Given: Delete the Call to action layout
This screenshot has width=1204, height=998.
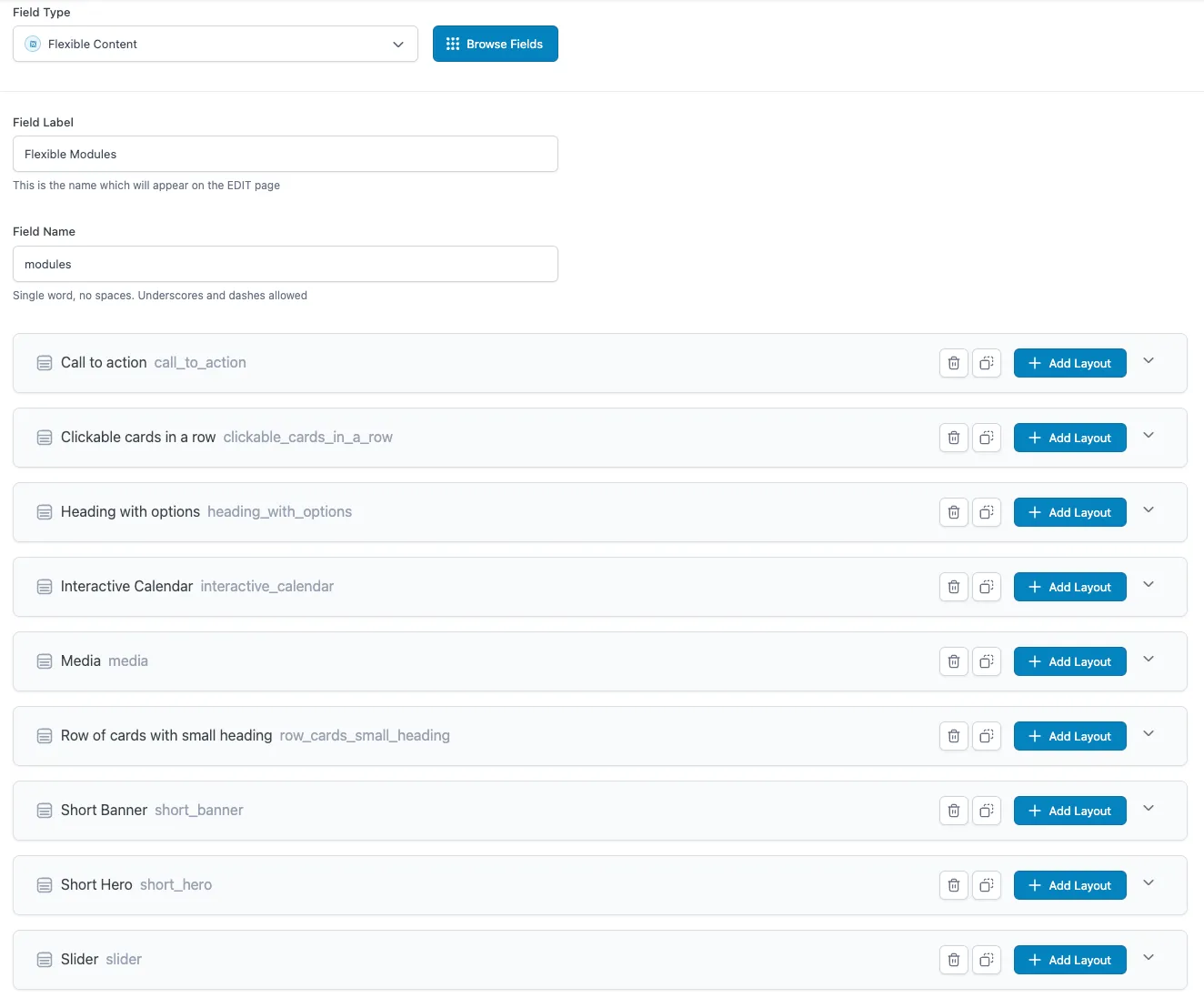Looking at the screenshot, I should point(953,363).
